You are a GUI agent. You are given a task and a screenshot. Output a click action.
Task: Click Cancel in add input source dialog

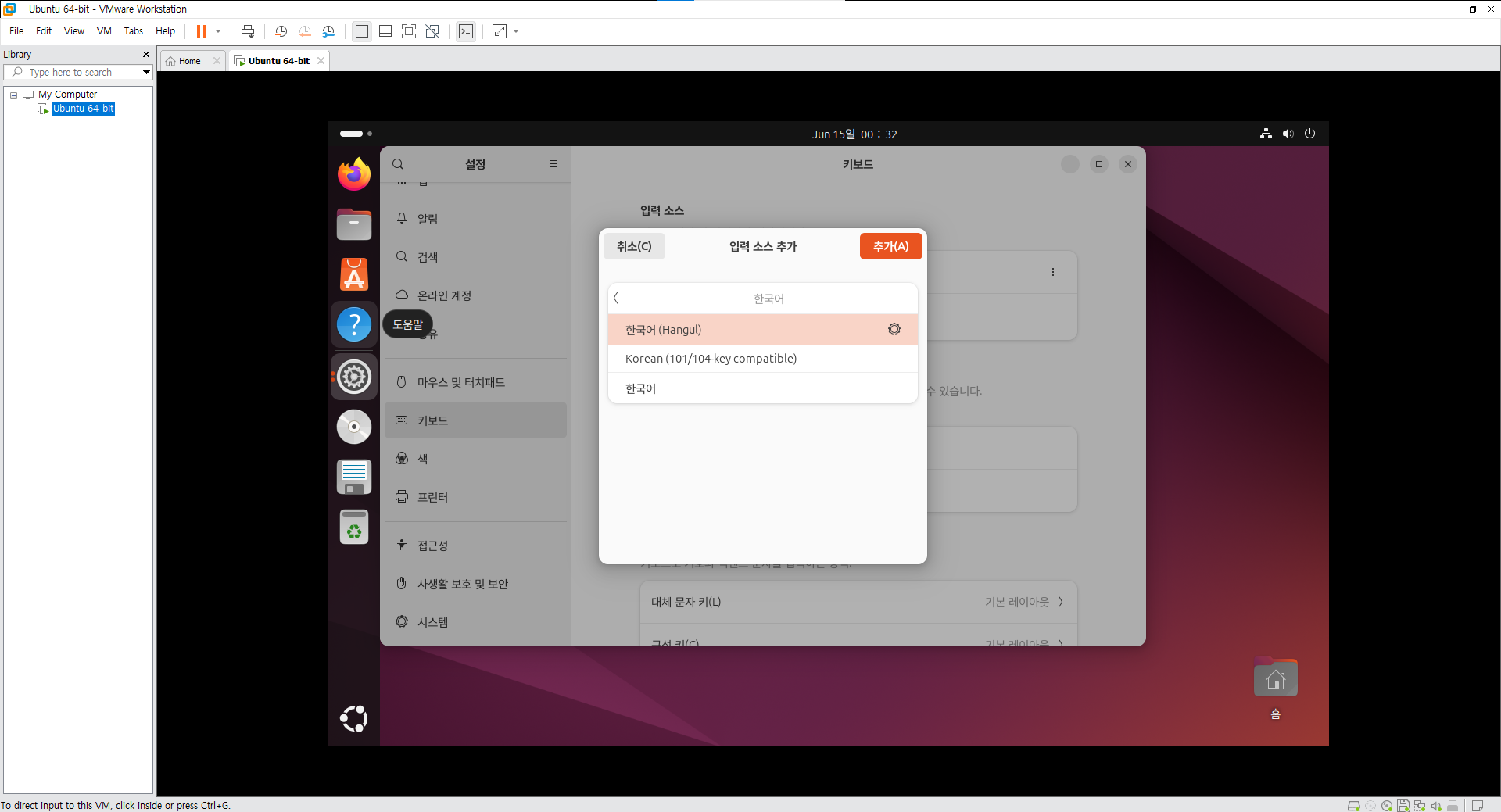pyautogui.click(x=634, y=246)
